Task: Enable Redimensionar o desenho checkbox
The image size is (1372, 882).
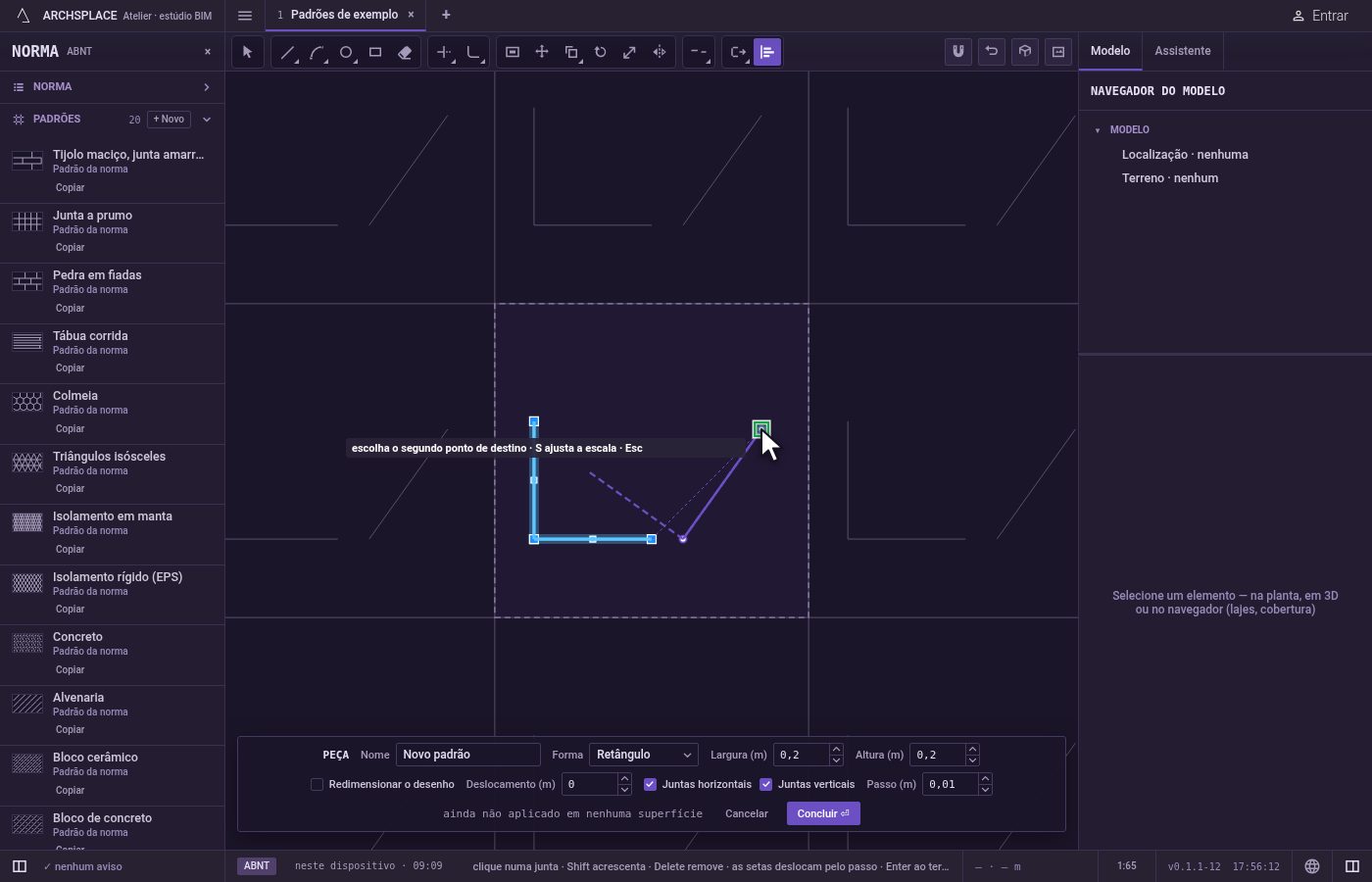Action: pyautogui.click(x=317, y=784)
